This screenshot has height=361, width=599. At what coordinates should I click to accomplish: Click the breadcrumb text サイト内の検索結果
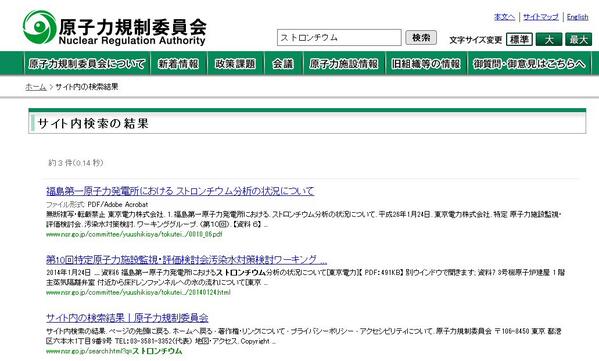pos(87,87)
